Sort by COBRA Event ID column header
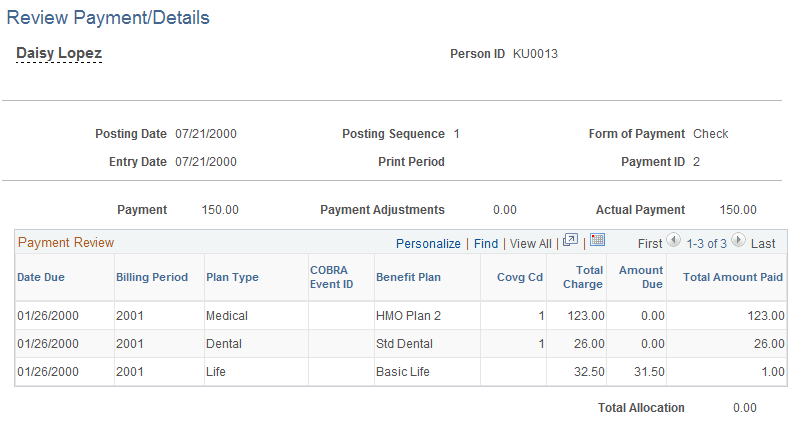796x423 pixels. [x=331, y=277]
